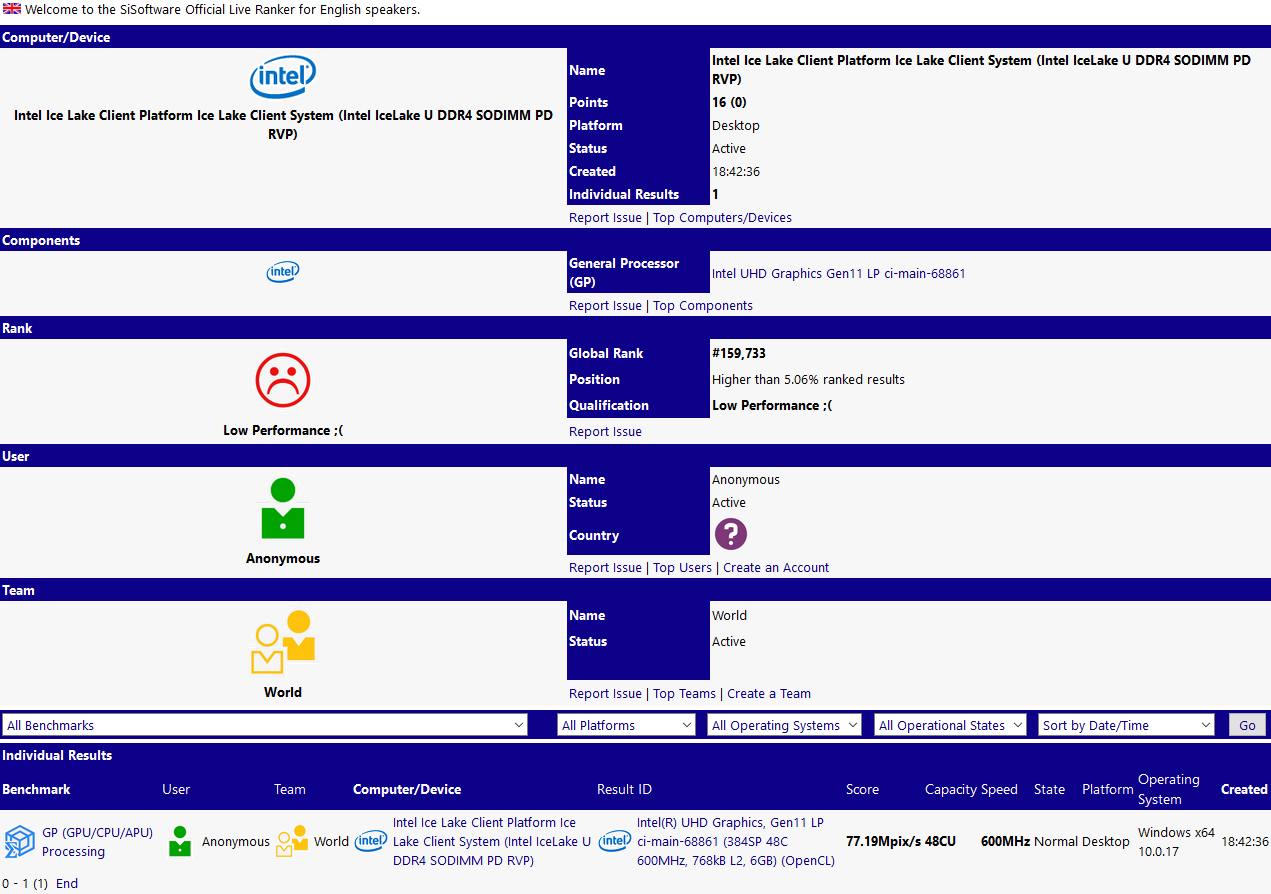Click the Created column header in results
1271x894 pixels.
click(x=1244, y=789)
